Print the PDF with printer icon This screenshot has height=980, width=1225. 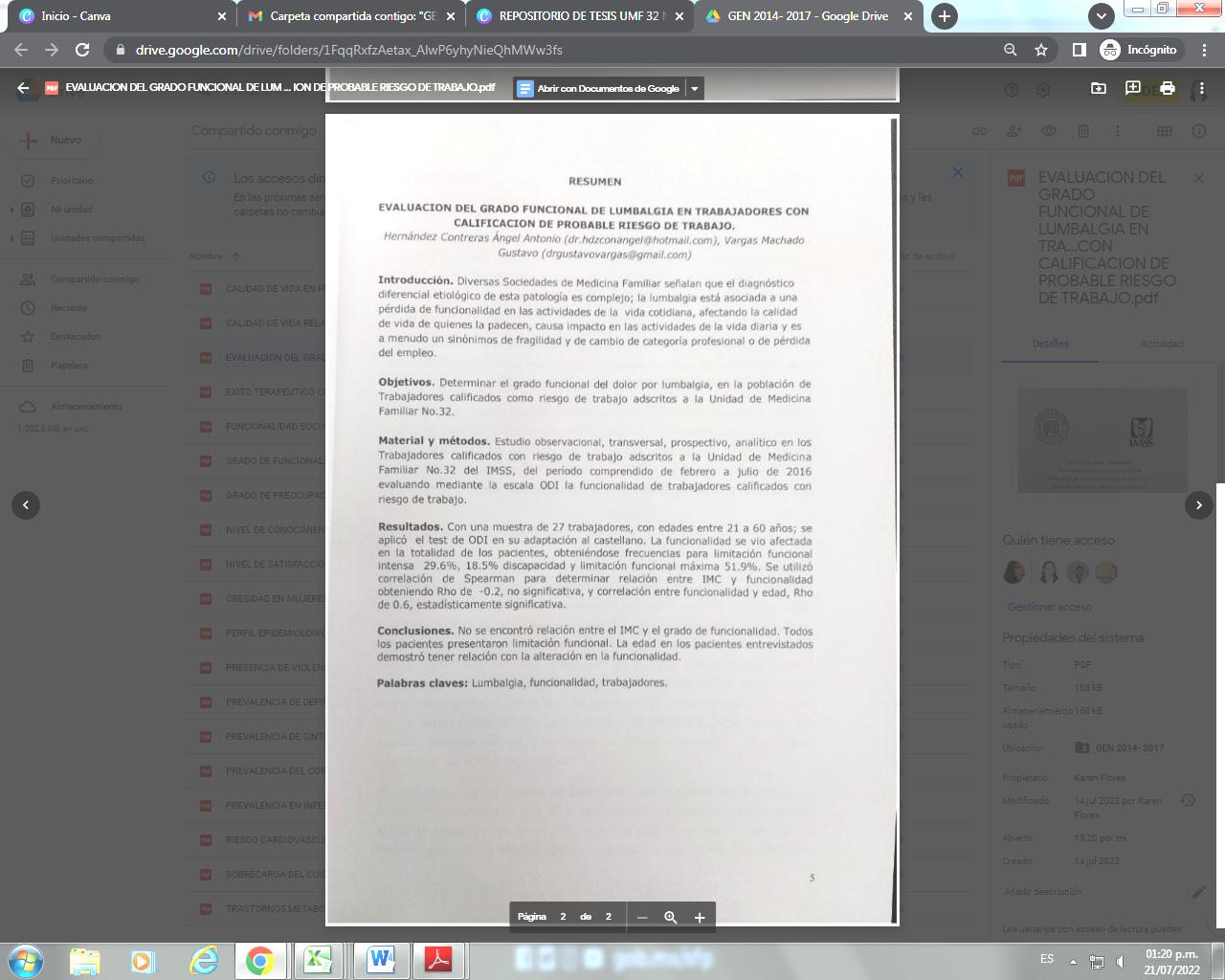(x=1167, y=88)
